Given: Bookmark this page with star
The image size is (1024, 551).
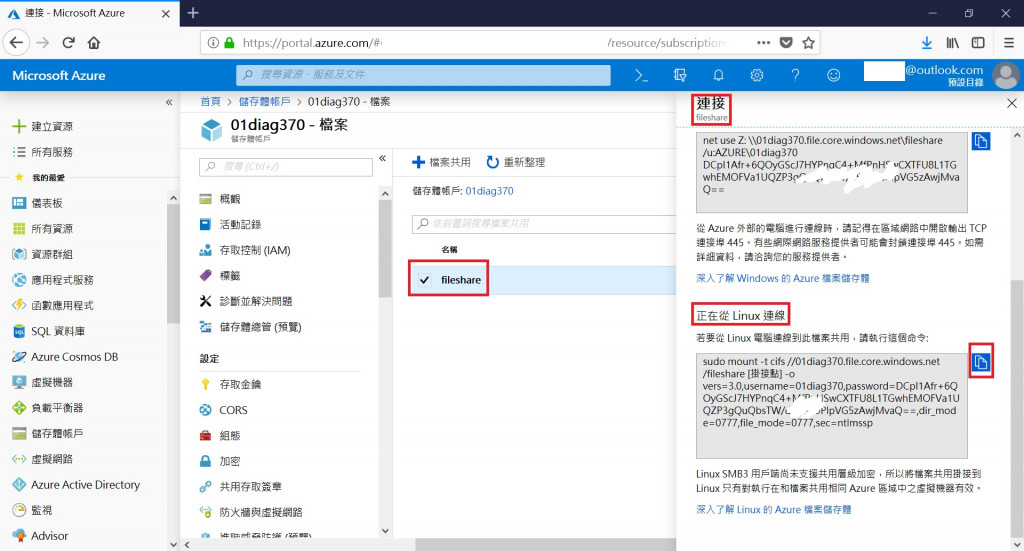Looking at the screenshot, I should (808, 42).
